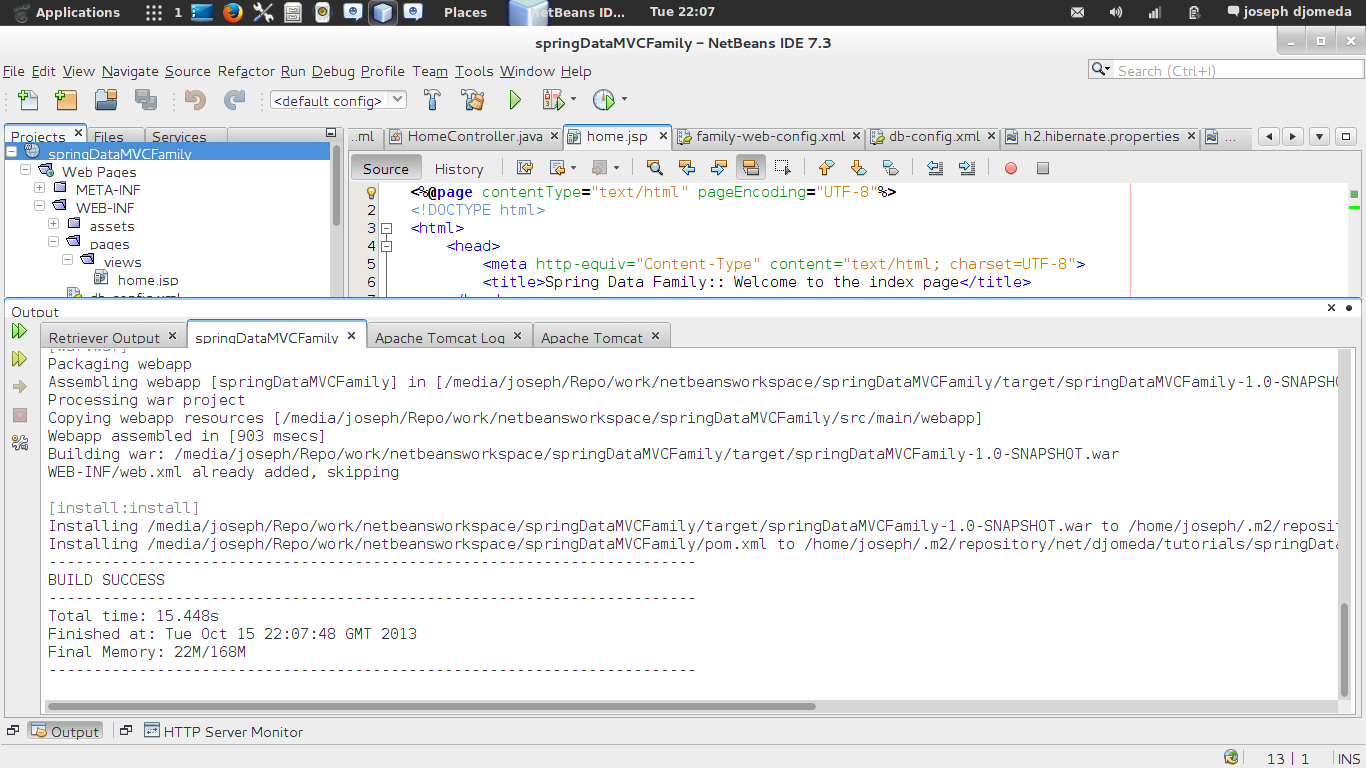Click the Last Edit editor toolbar icon
1366x768 pixels.
click(525, 168)
